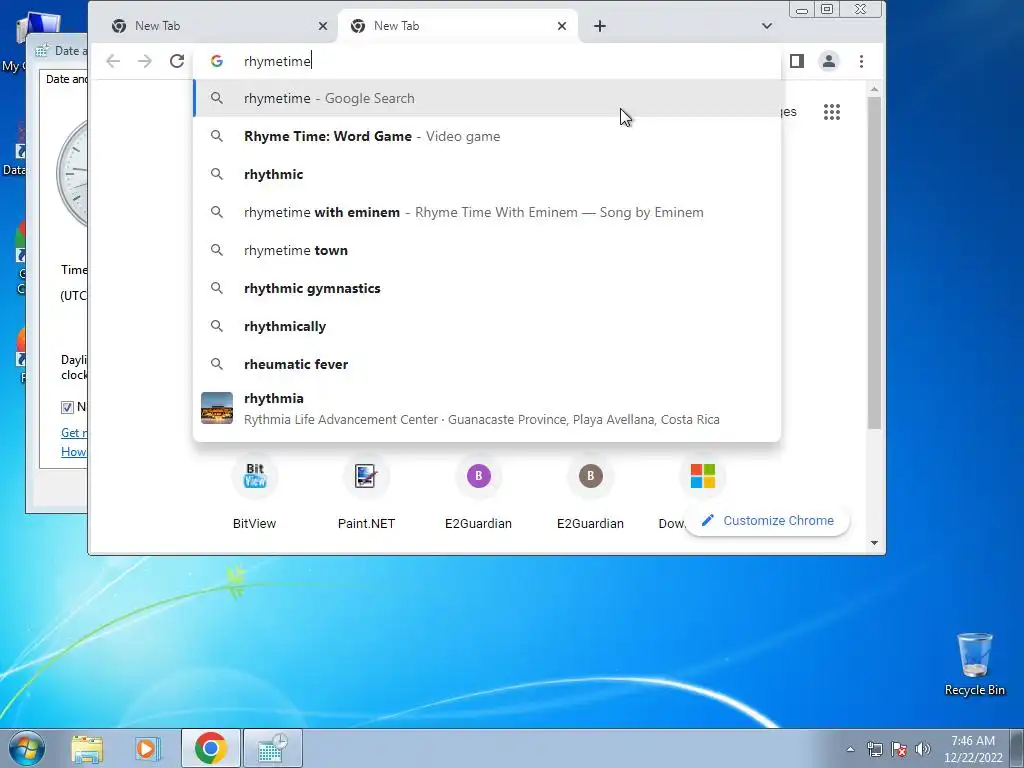Image resolution: width=1024 pixels, height=768 pixels.
Task: Select the Recycle Bin desktop icon
Action: (974, 664)
